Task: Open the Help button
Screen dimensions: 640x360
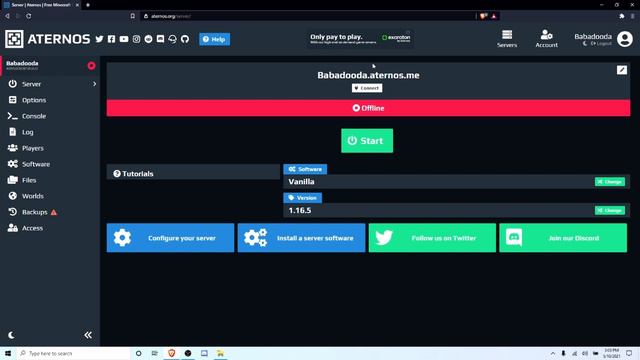Action: pyautogui.click(x=215, y=39)
